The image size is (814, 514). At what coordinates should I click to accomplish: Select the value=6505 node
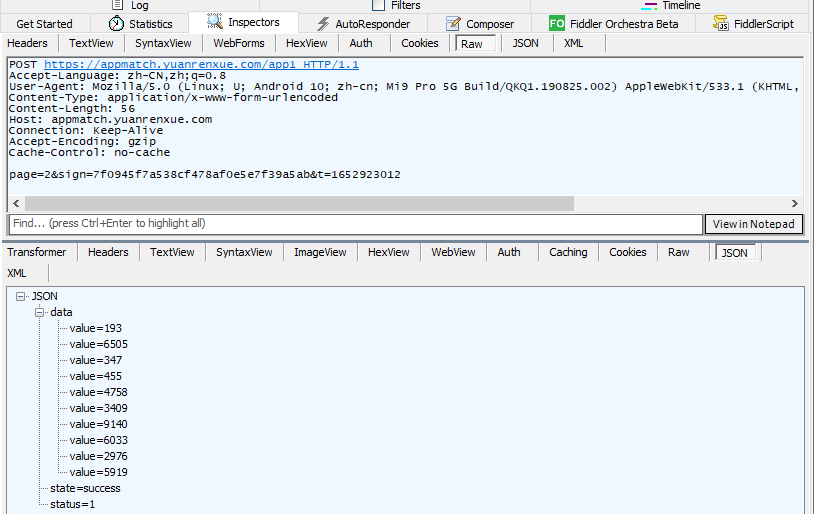[98, 345]
